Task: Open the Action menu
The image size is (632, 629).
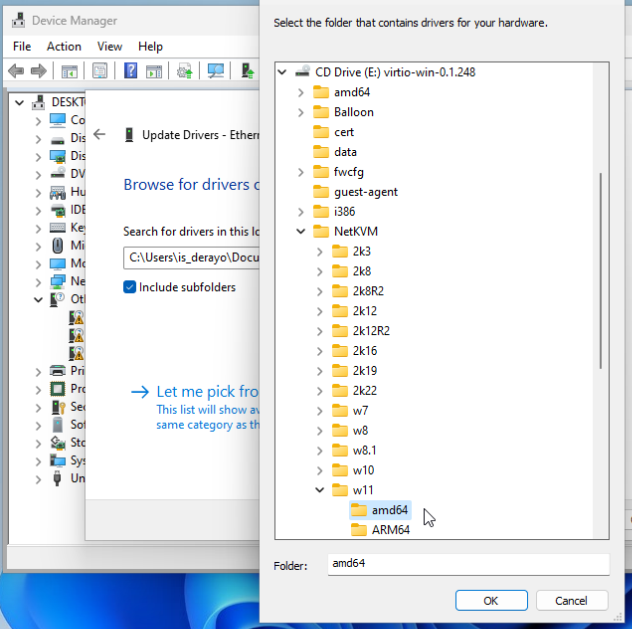Action: point(64,46)
